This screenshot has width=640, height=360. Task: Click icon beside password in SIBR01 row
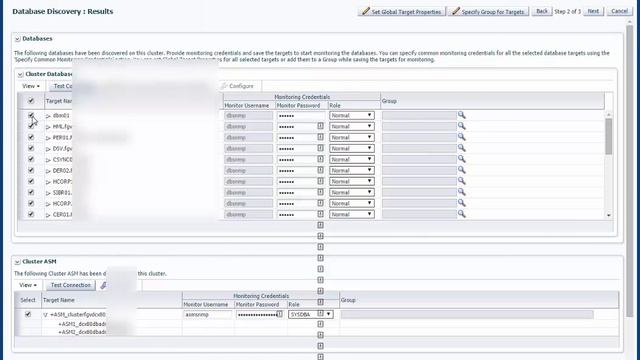coord(320,192)
